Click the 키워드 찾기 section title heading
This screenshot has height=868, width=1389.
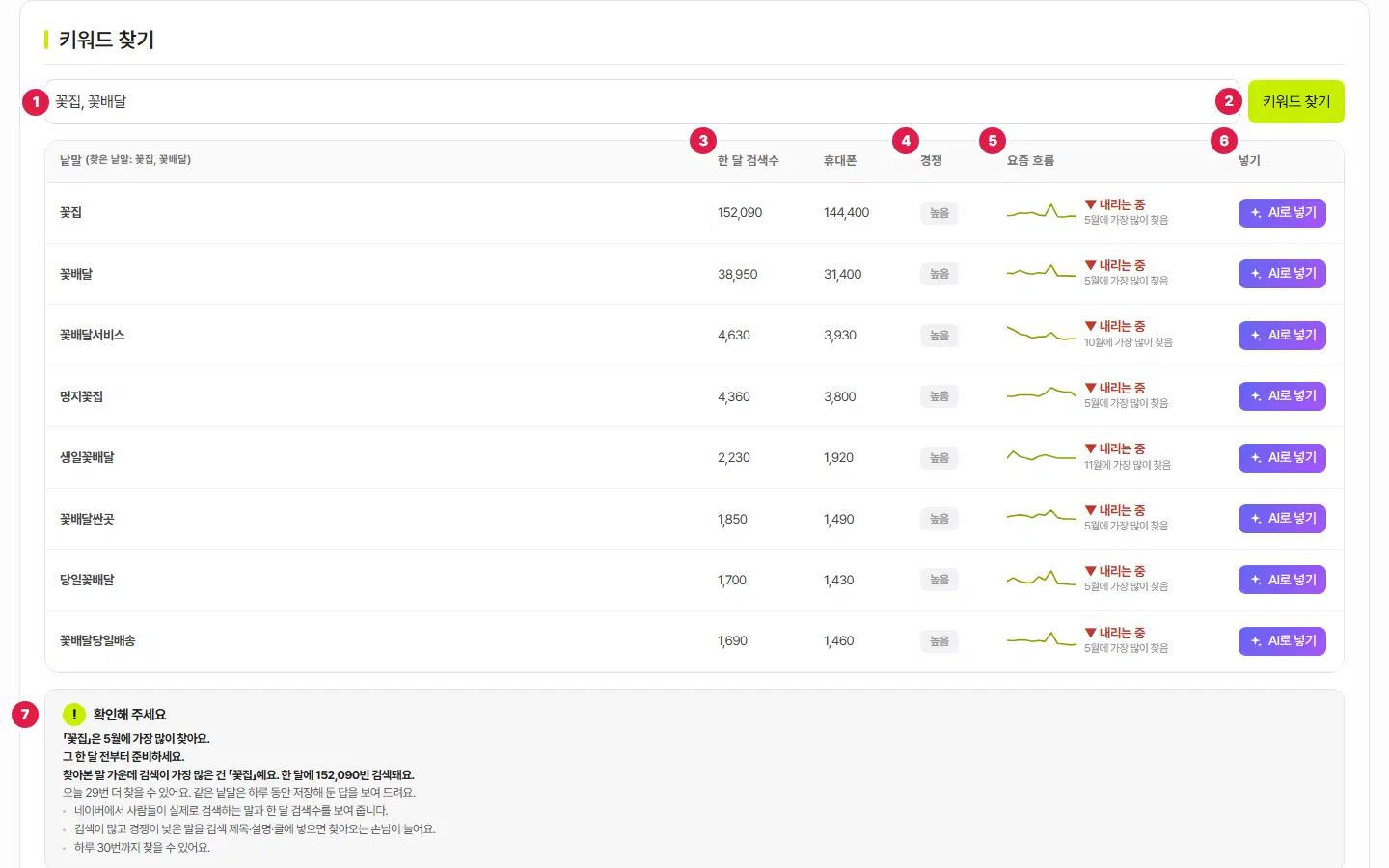click(x=106, y=40)
